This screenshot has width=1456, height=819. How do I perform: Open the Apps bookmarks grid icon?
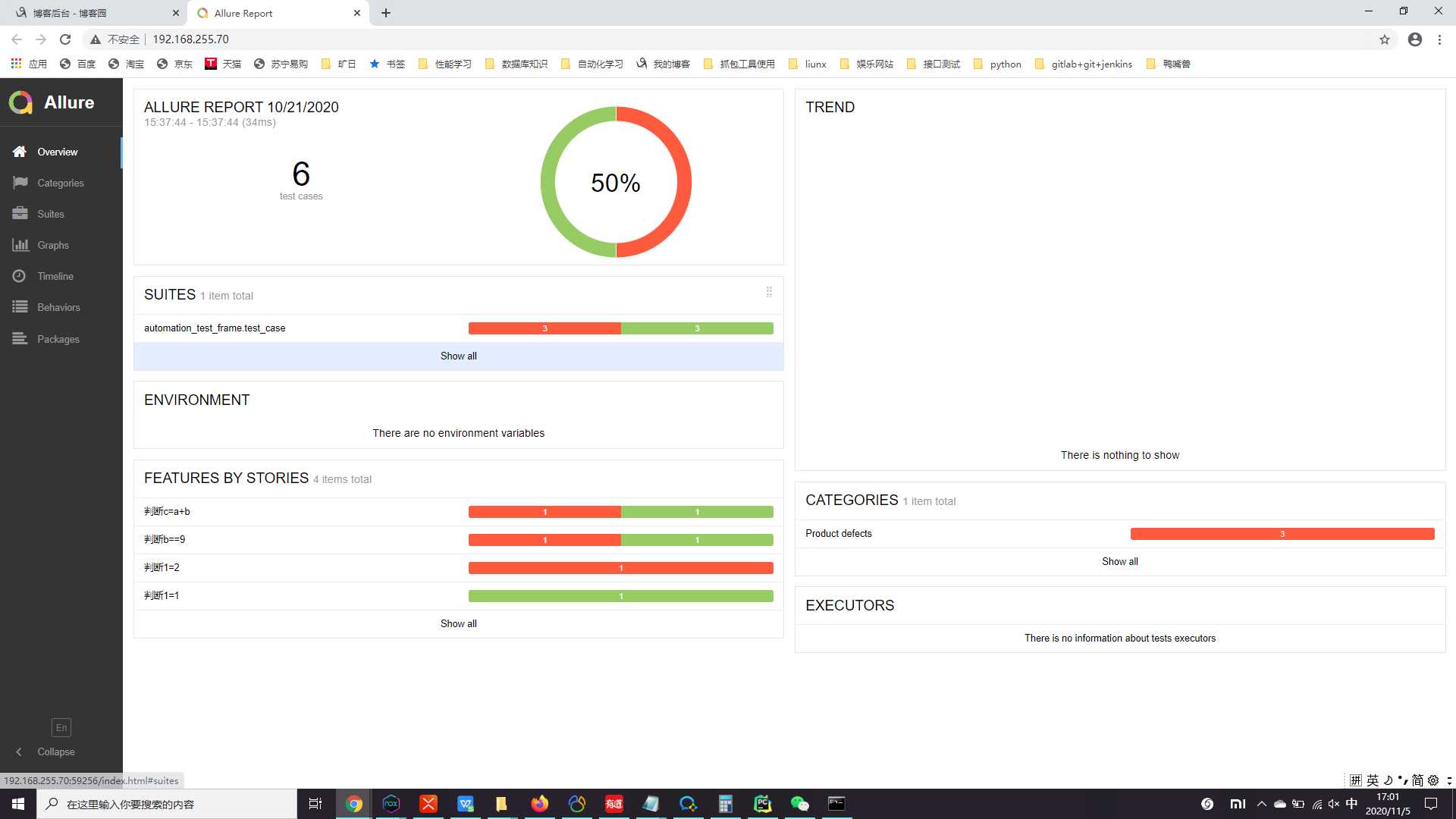click(16, 64)
